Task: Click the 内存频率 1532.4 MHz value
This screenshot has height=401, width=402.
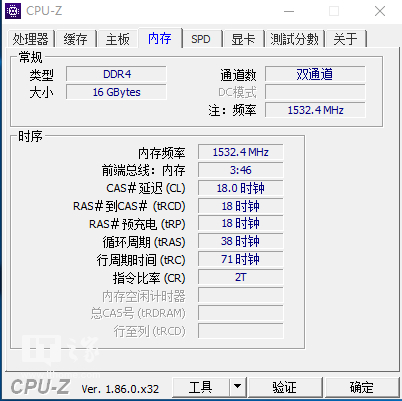Action: pyautogui.click(x=241, y=152)
